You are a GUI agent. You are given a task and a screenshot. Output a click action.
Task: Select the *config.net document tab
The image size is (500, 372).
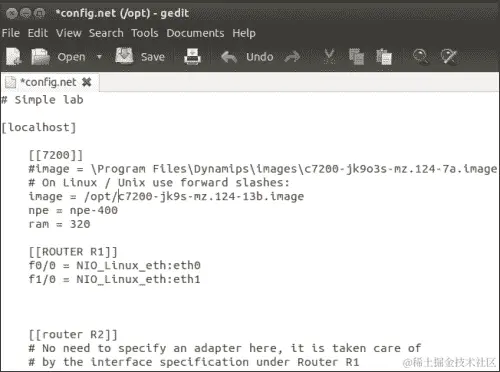tap(49, 82)
